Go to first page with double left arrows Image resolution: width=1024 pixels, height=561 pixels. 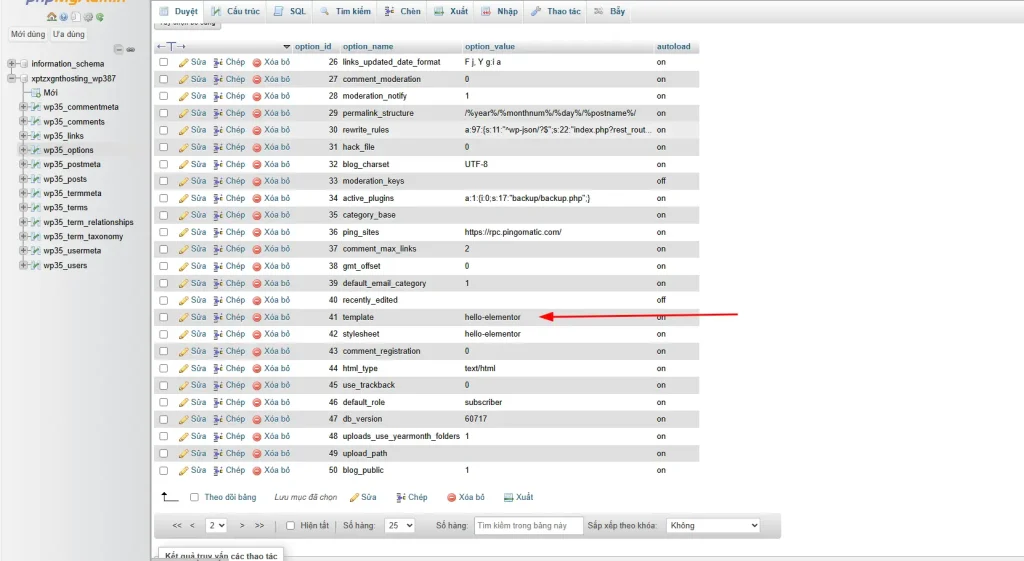point(176,526)
